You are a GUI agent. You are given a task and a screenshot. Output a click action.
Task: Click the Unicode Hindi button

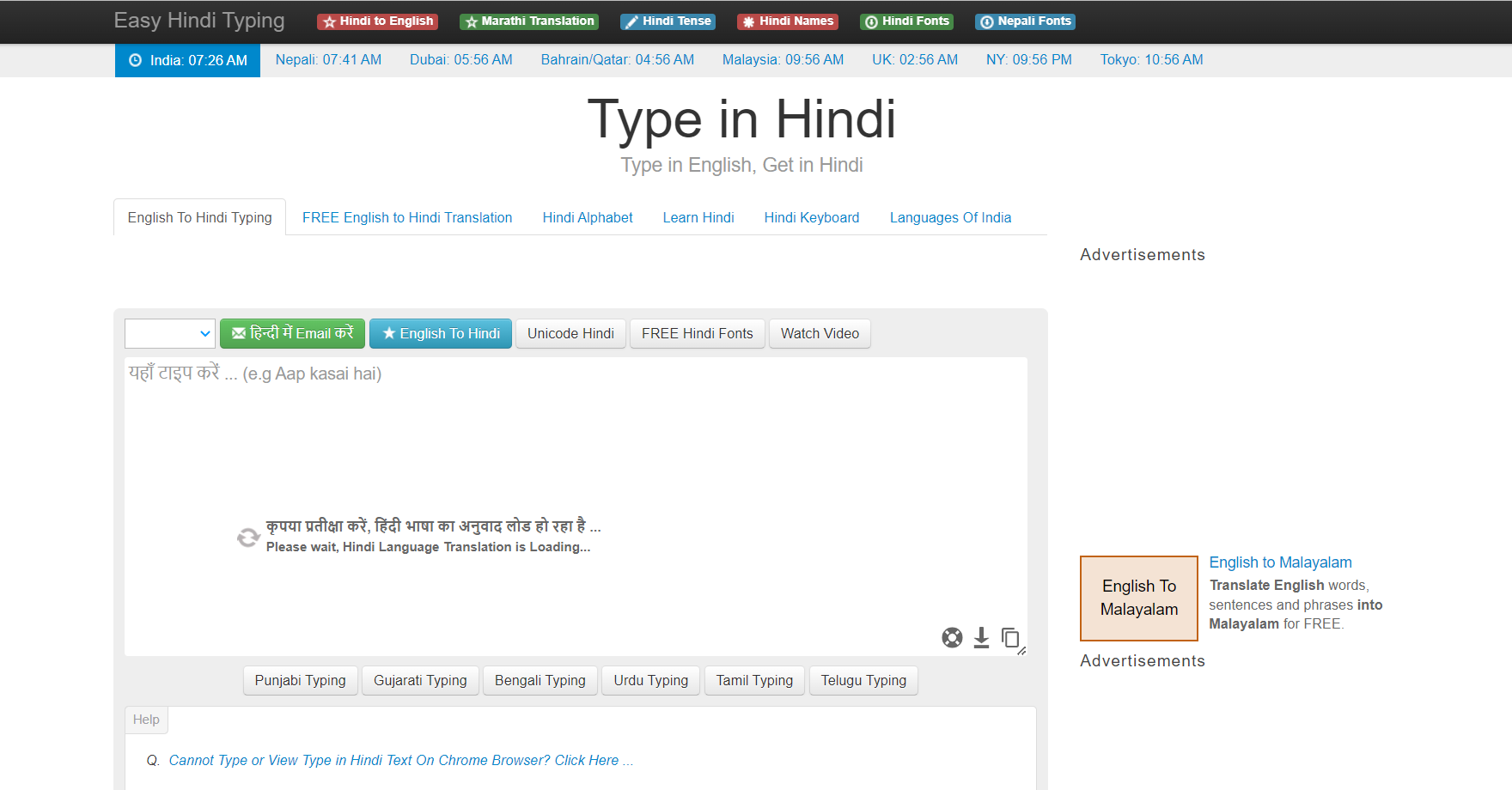pos(570,333)
